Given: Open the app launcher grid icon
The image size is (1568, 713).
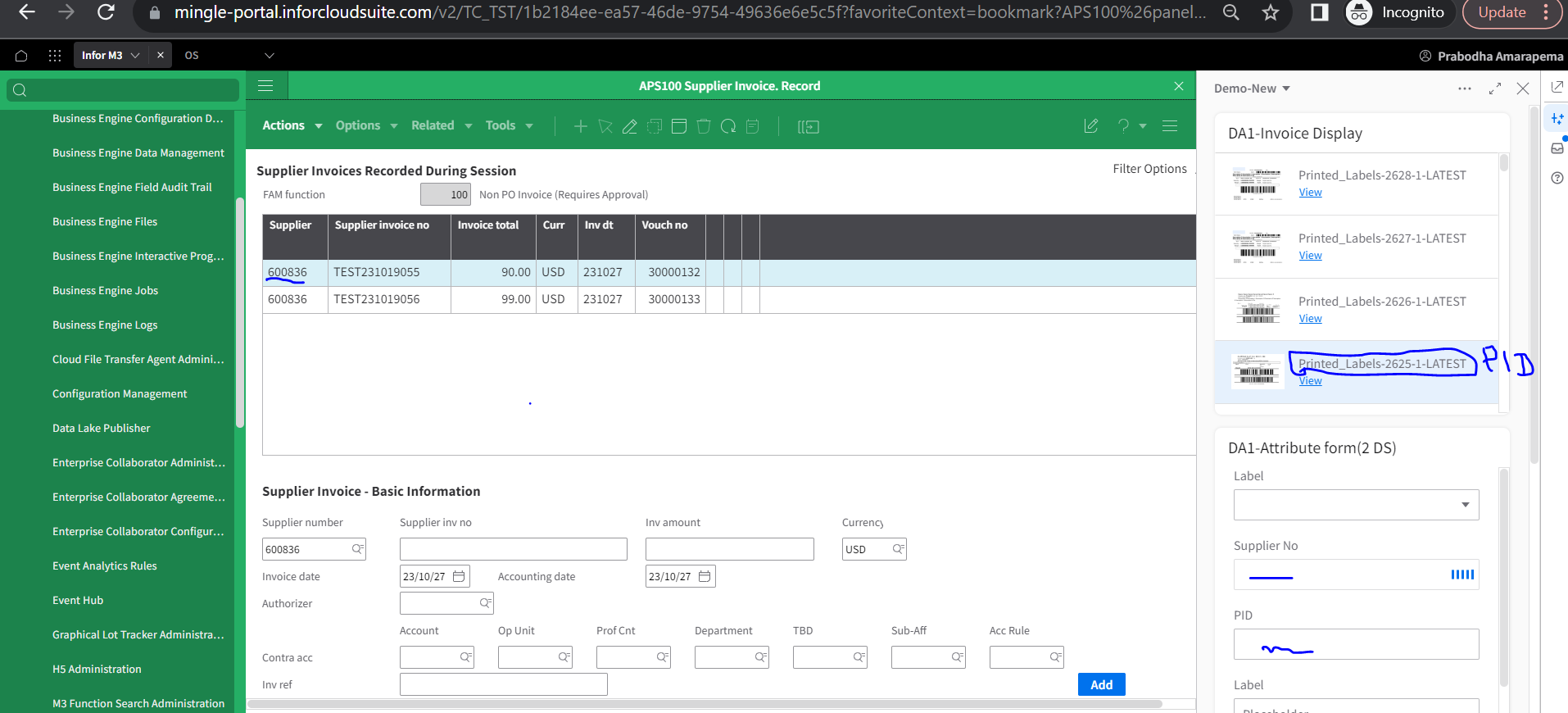Looking at the screenshot, I should coord(55,56).
